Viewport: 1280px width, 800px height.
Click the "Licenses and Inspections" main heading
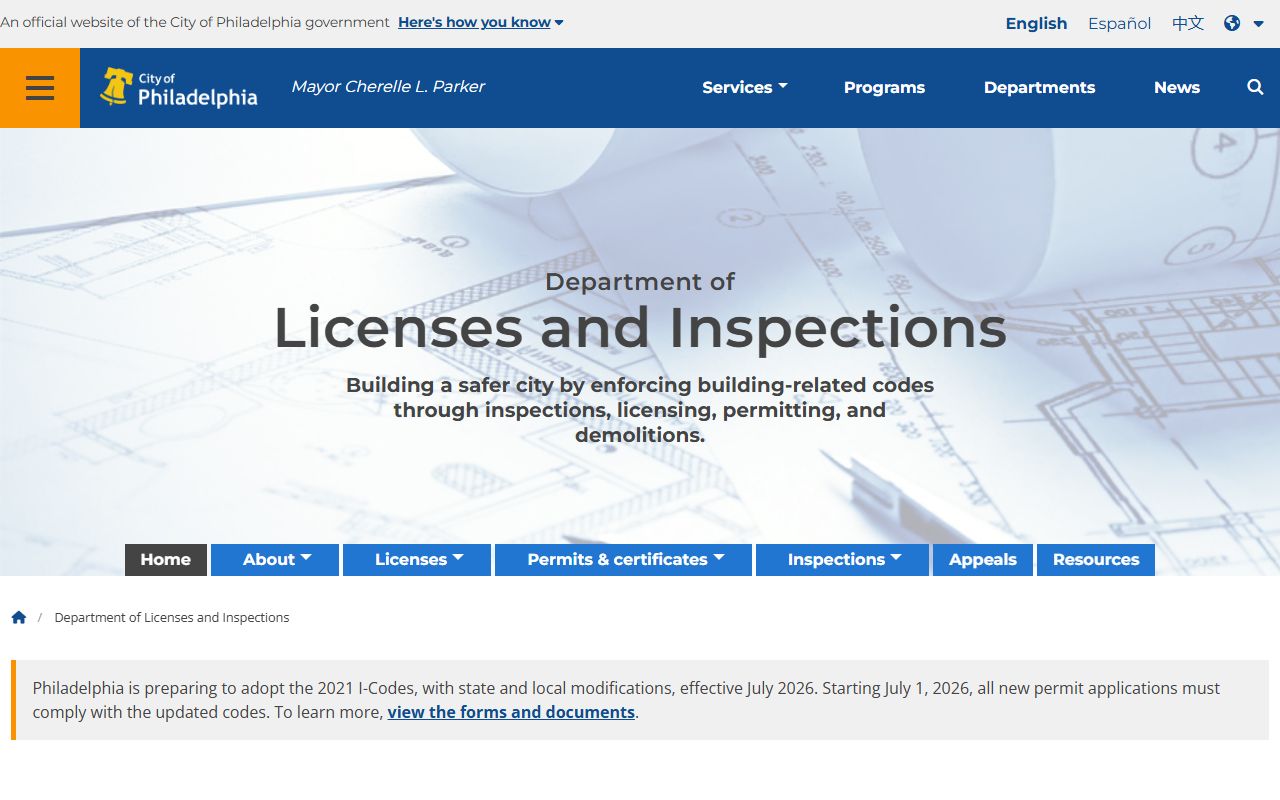640,328
